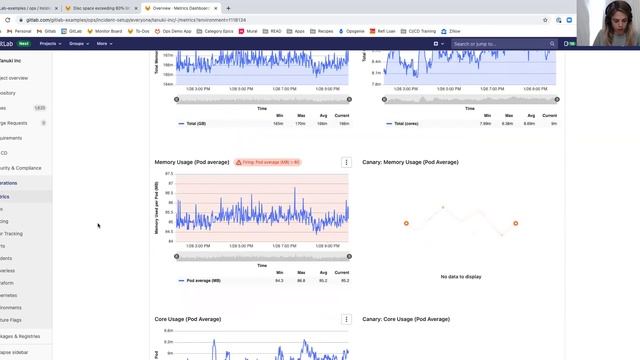Switch to the Overview Metrics Dashboard tab
This screenshot has height=360, width=640.
pos(181,8)
